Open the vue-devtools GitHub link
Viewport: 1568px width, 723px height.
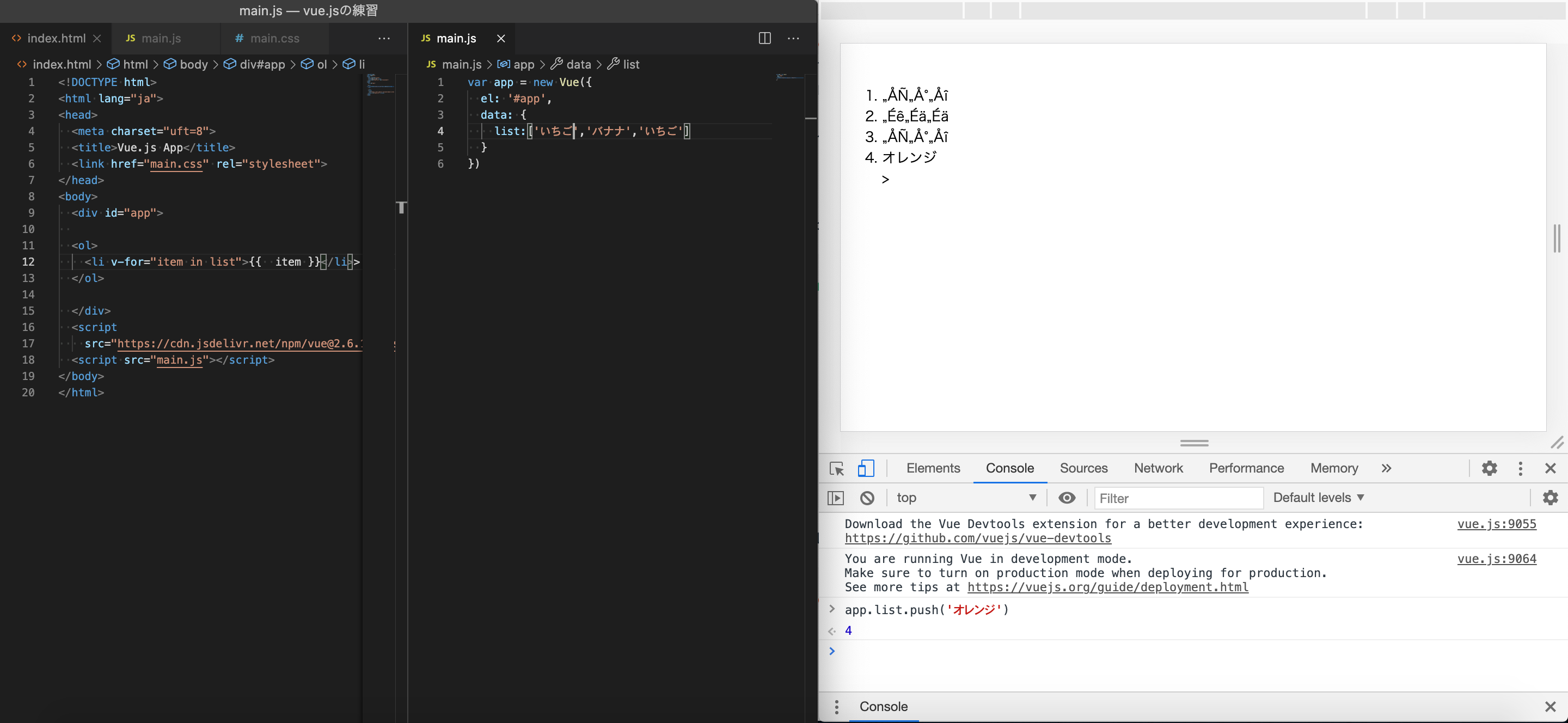978,538
